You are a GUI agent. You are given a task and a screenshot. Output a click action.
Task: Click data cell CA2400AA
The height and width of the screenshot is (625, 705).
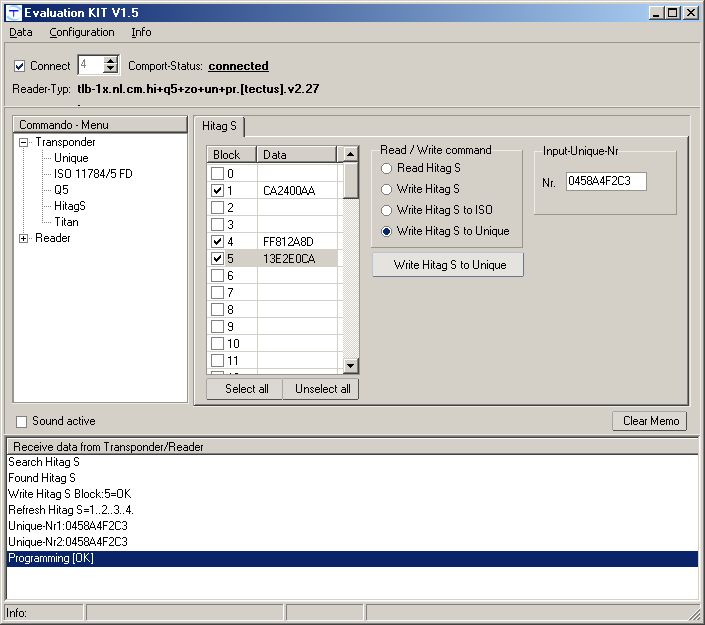coord(297,191)
